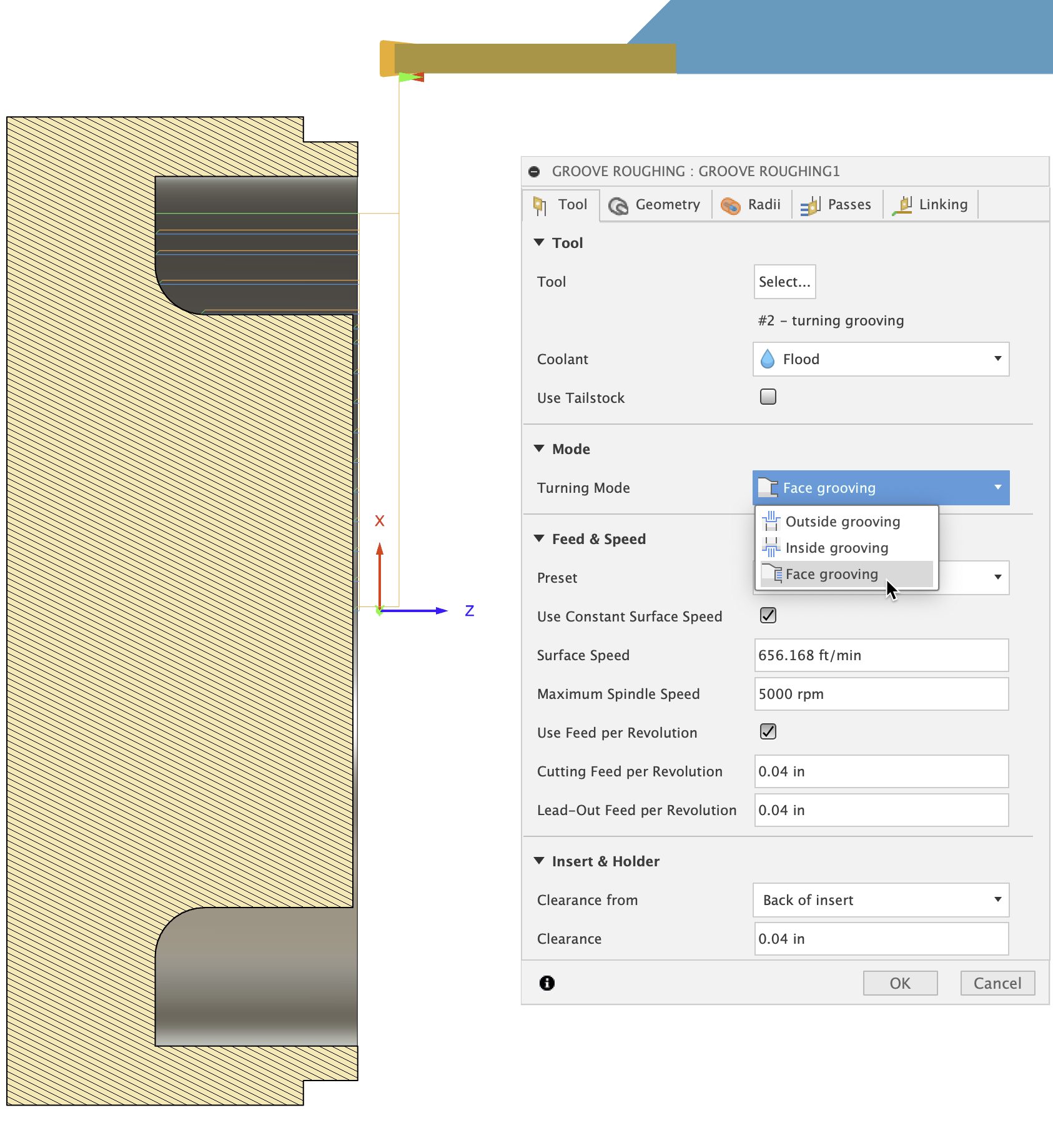Click the flood coolant droplet icon
The height and width of the screenshot is (1148, 1053).
pos(769,359)
